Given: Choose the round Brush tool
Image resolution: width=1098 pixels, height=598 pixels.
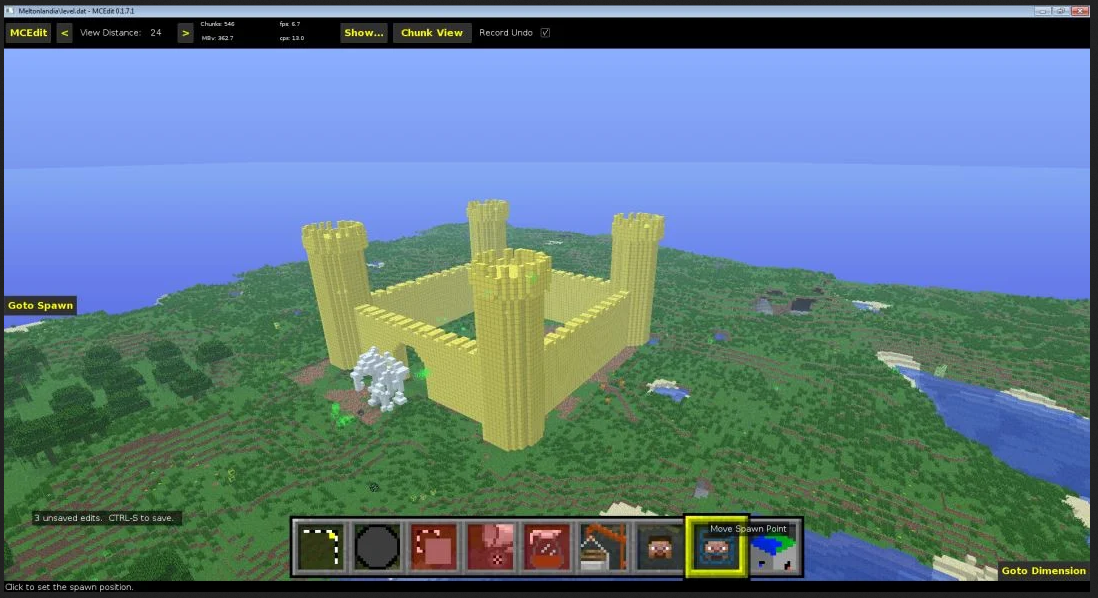Looking at the screenshot, I should pos(377,547).
